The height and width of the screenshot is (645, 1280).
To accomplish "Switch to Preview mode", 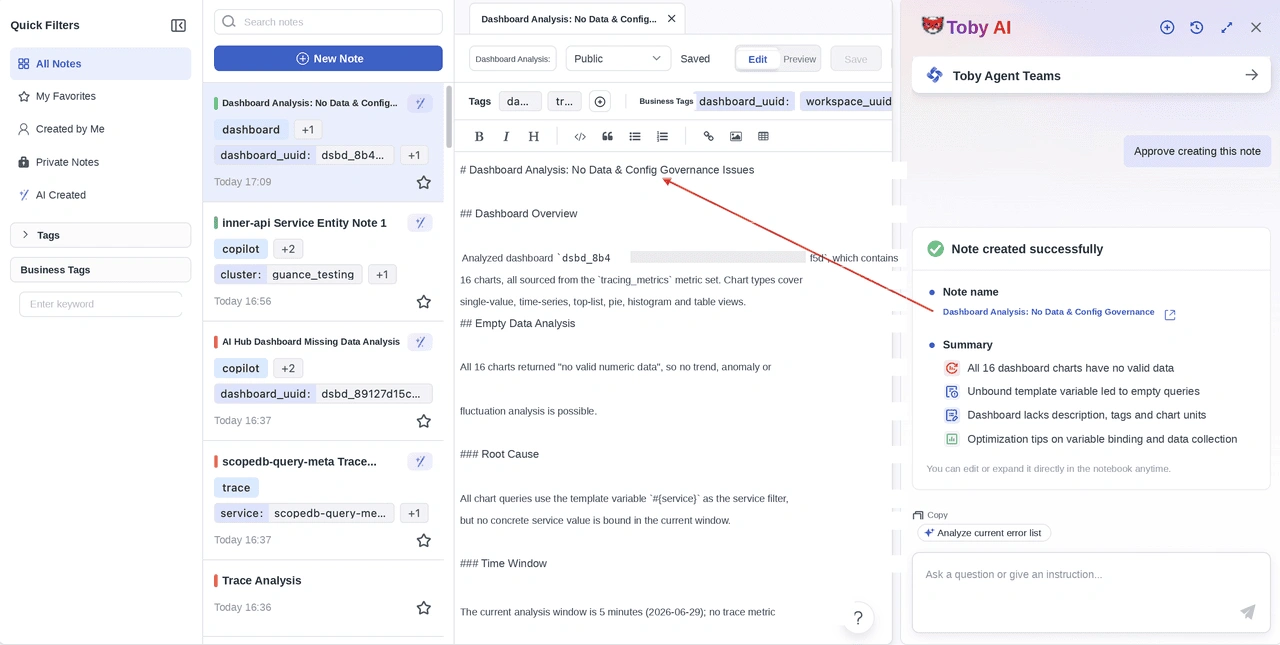I will [799, 59].
